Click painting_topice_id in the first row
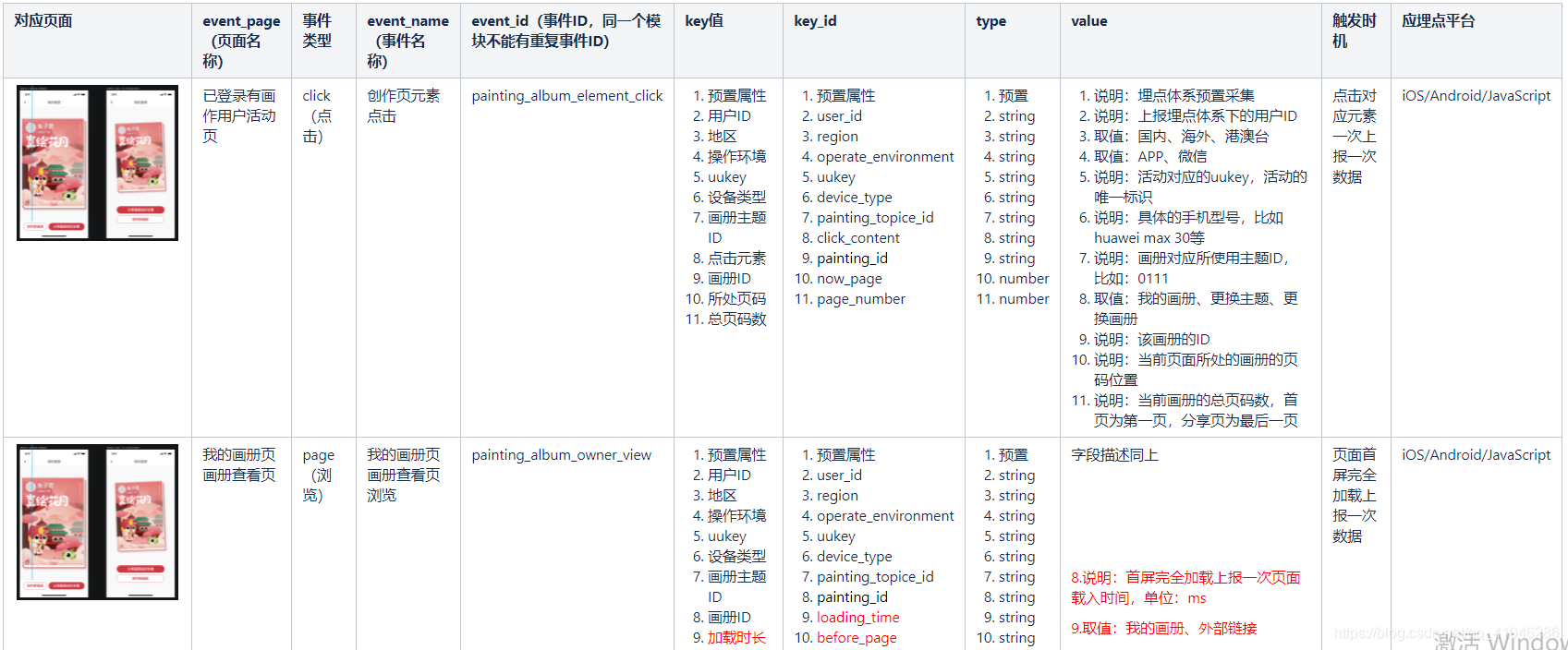 tap(875, 218)
